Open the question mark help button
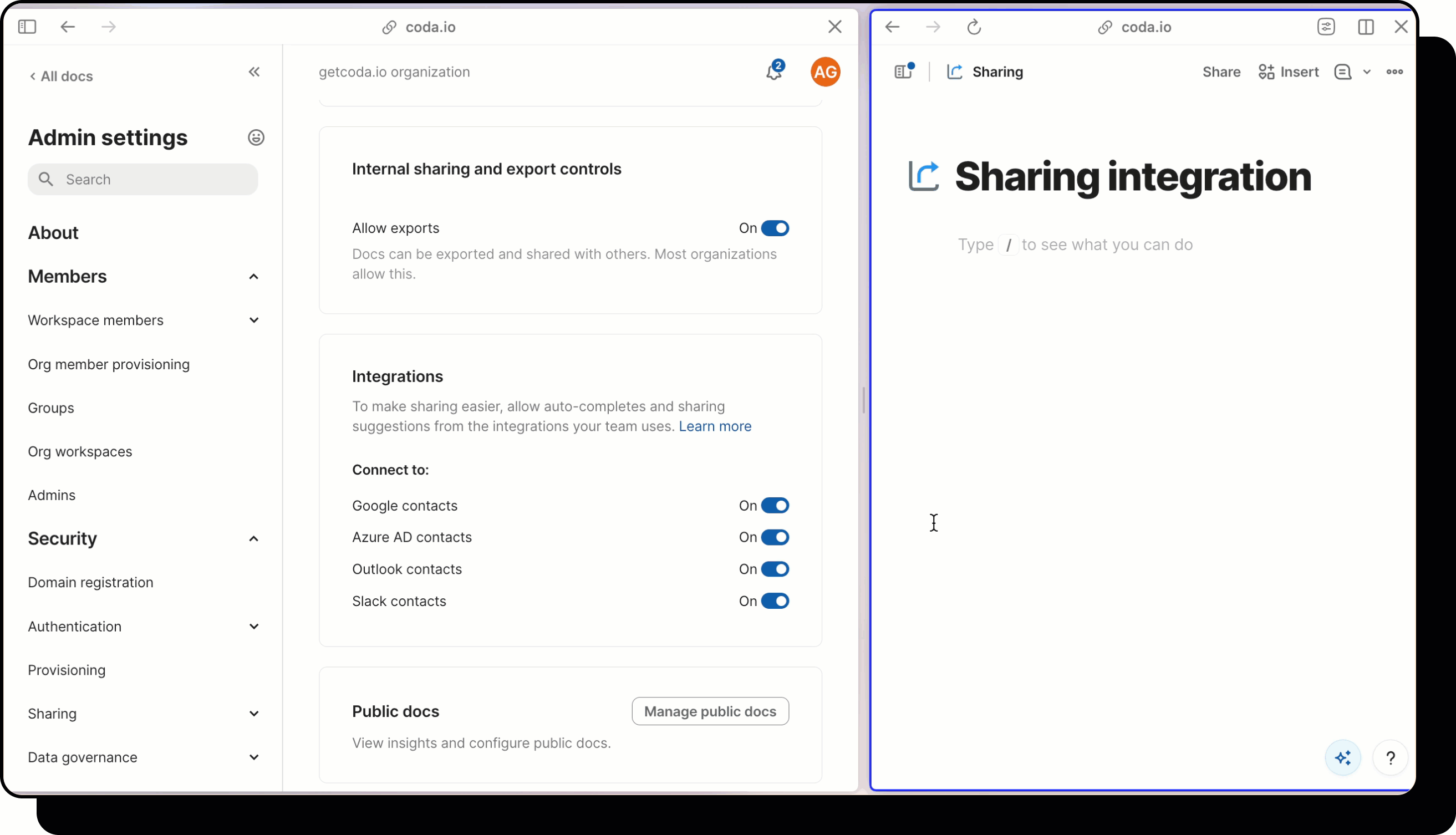 tap(1390, 757)
